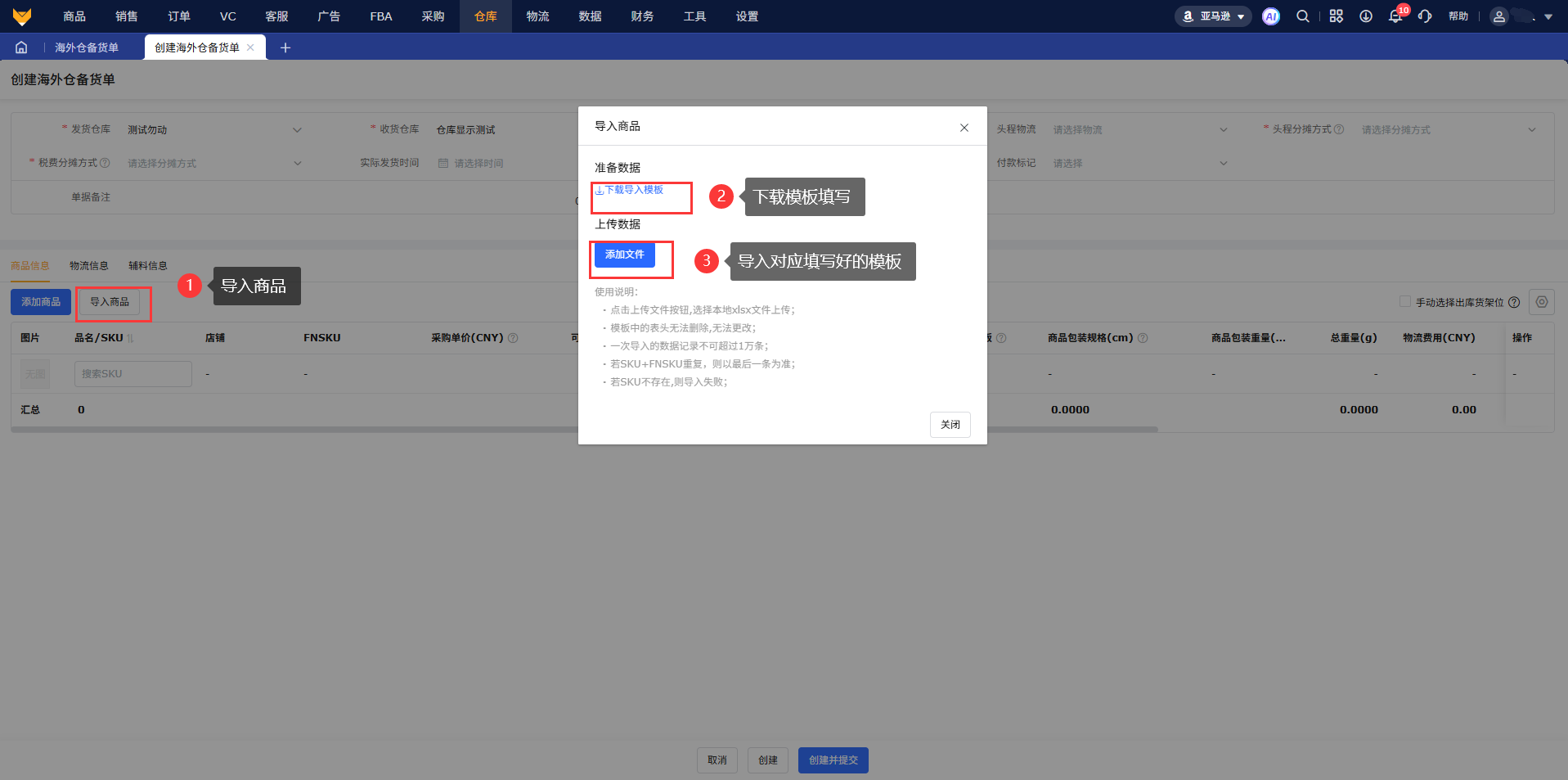Click the help icon beside 采购单价(CNY)
The image size is (1568, 780).
point(513,338)
